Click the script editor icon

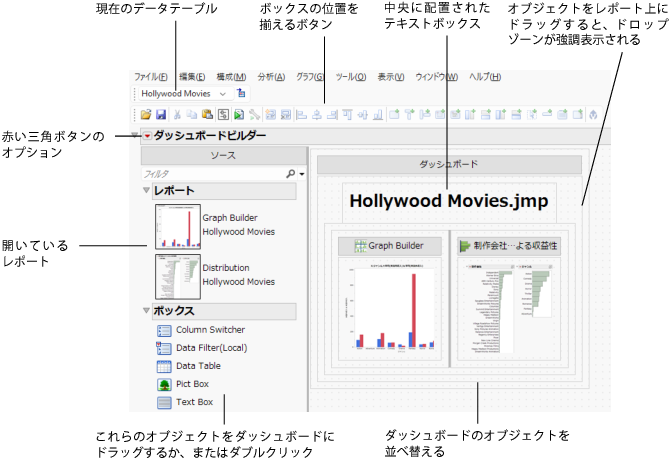point(223,114)
